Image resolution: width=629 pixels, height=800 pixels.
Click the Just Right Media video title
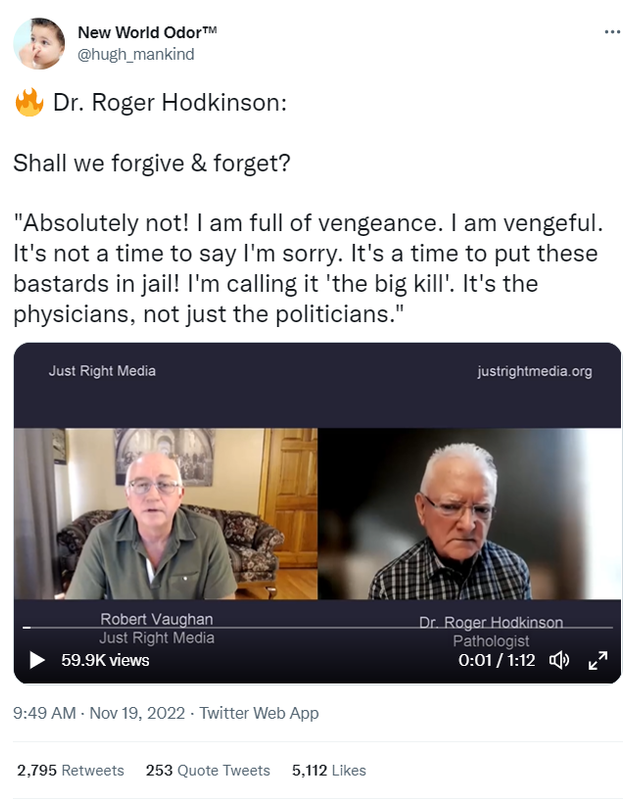tap(102, 371)
